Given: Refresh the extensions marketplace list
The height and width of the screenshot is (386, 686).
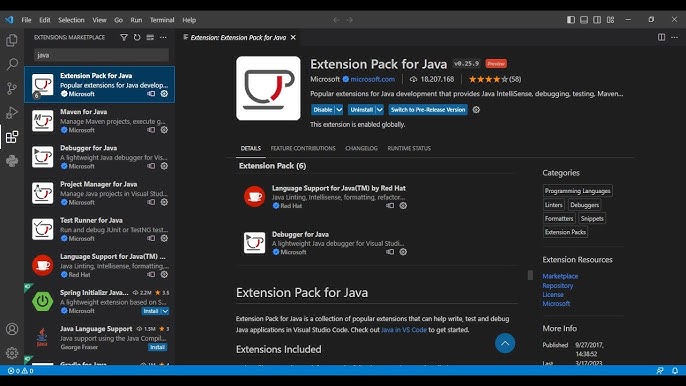Looking at the screenshot, I should tap(137, 38).
